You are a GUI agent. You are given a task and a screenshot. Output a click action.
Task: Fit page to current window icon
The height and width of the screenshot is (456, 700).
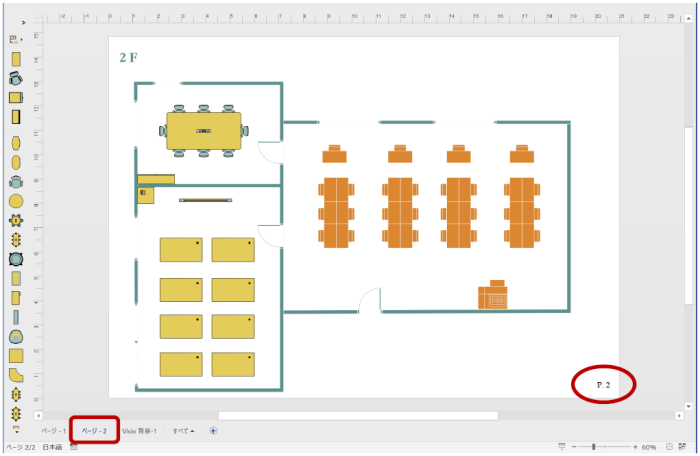[669, 447]
